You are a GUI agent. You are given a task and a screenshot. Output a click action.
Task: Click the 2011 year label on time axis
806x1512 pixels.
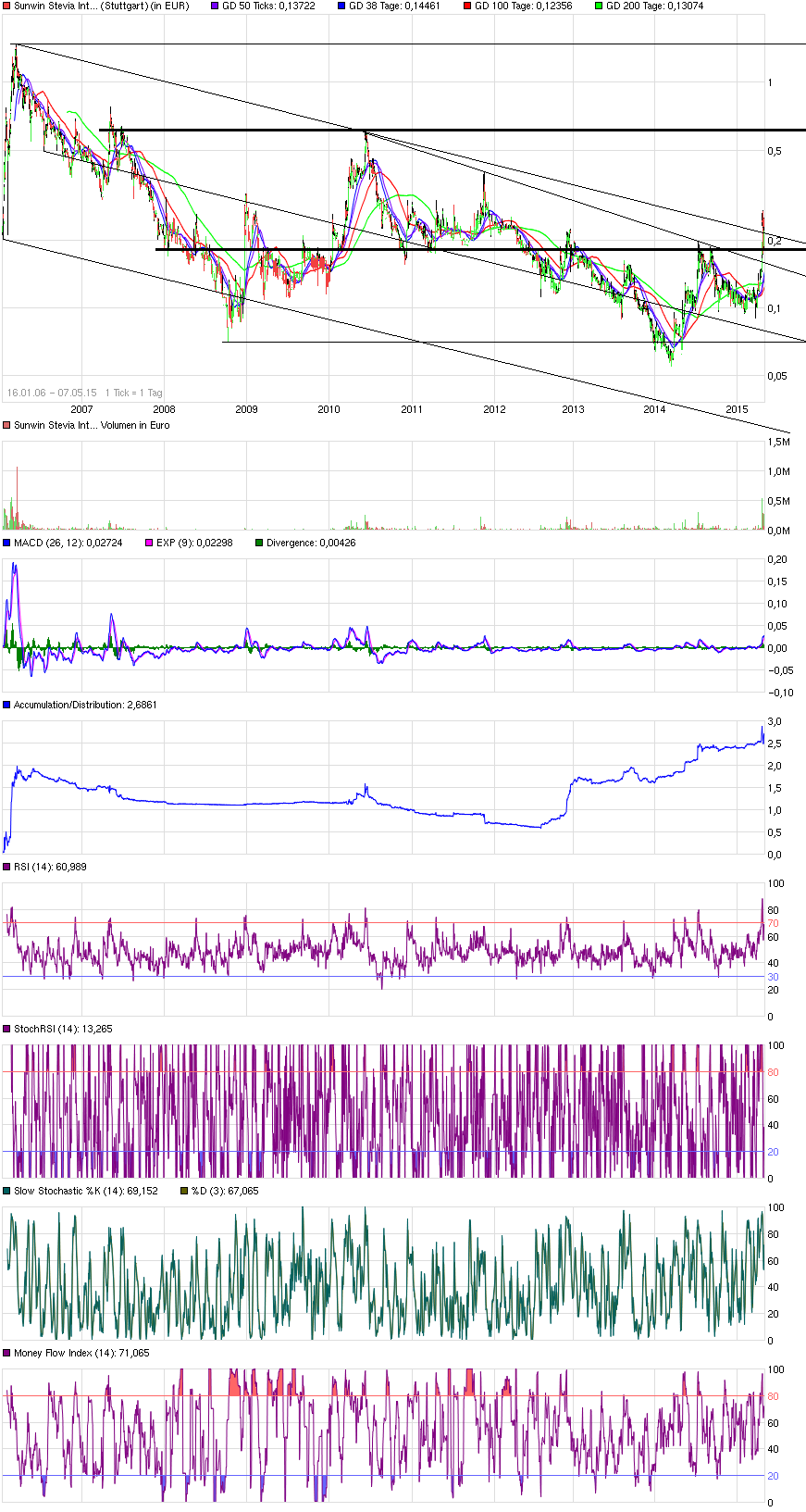[x=412, y=409]
